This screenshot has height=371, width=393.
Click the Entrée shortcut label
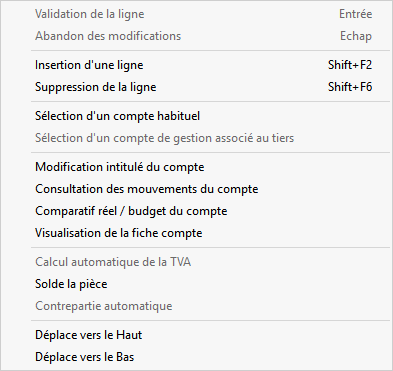[x=356, y=14]
